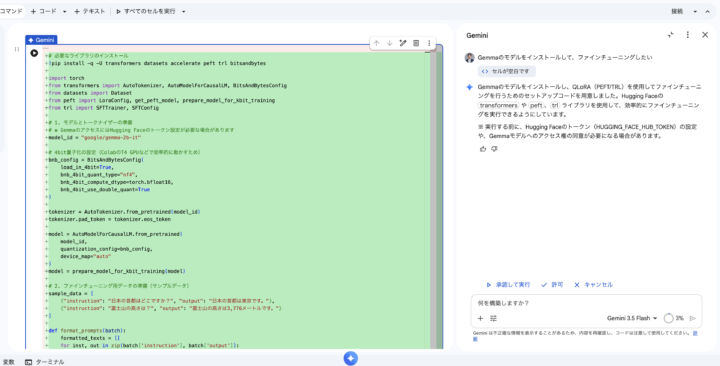
Task: Click the セルが空白です context chip
Action: [506, 71]
